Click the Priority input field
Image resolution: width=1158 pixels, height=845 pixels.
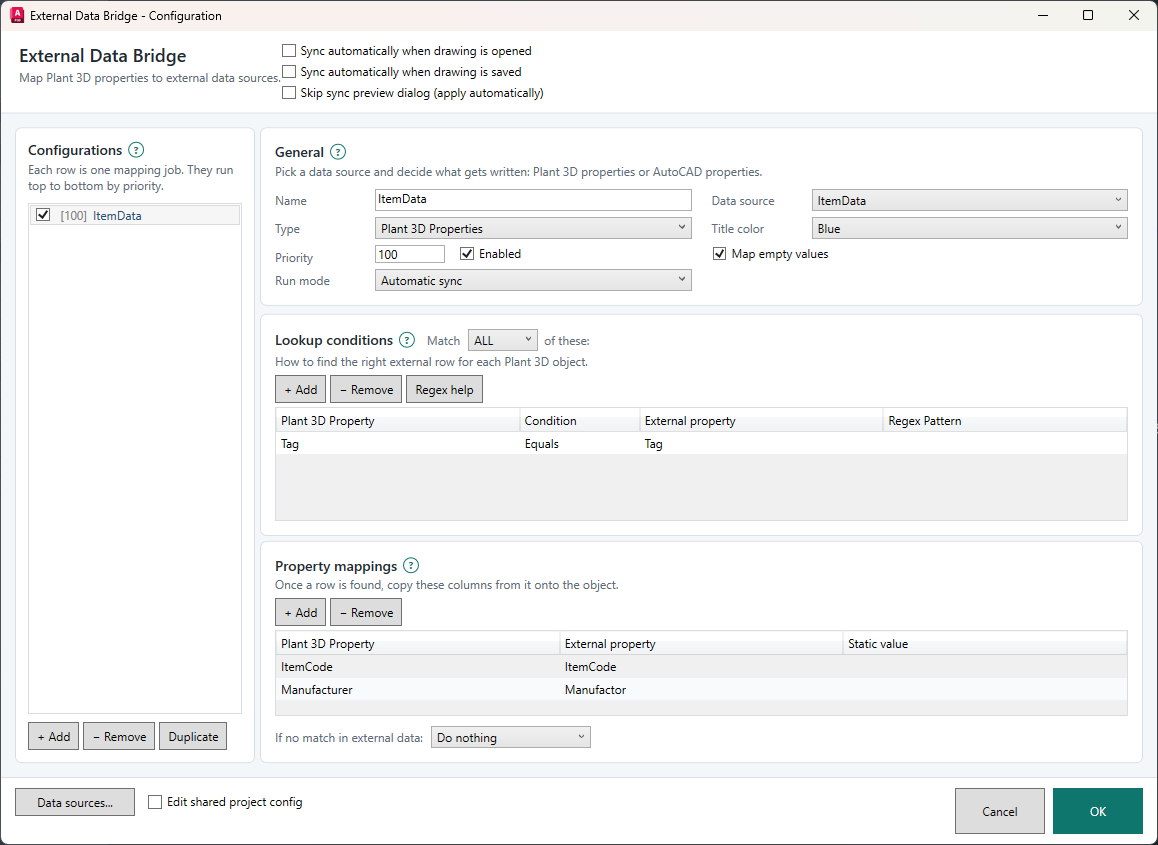pos(410,254)
